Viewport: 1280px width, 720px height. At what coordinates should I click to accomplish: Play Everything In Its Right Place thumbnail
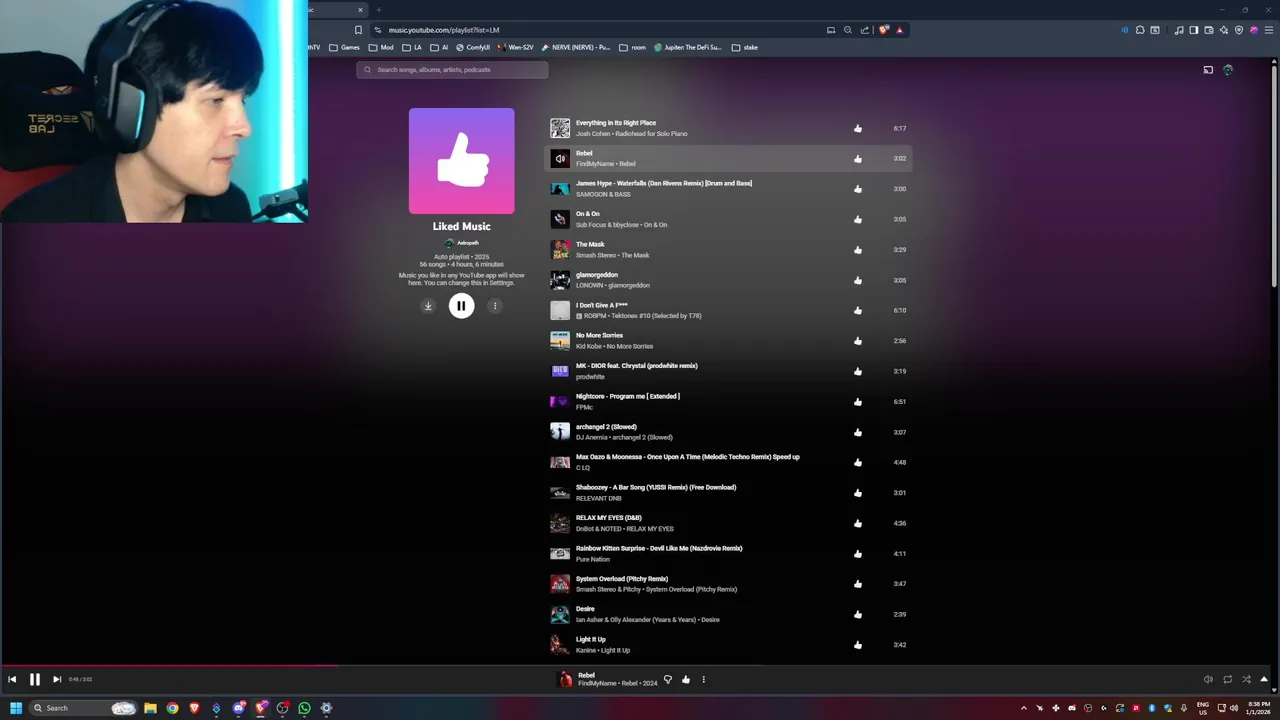pos(560,128)
